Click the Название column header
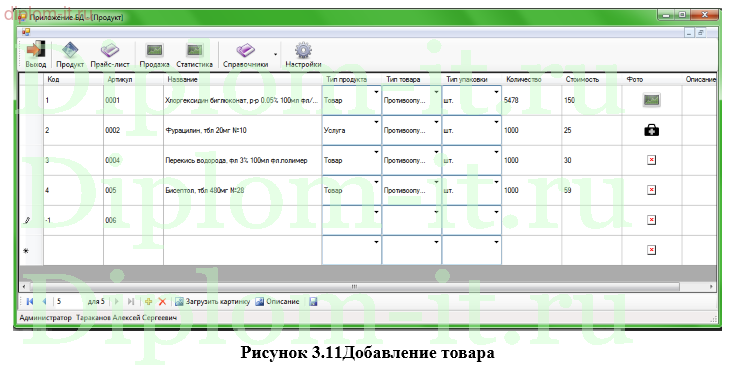 (243, 79)
